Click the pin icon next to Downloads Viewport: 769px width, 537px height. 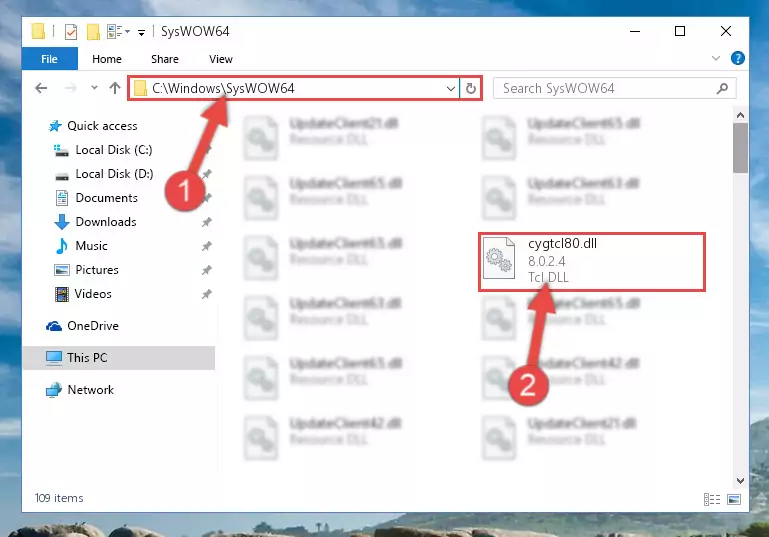(x=206, y=222)
